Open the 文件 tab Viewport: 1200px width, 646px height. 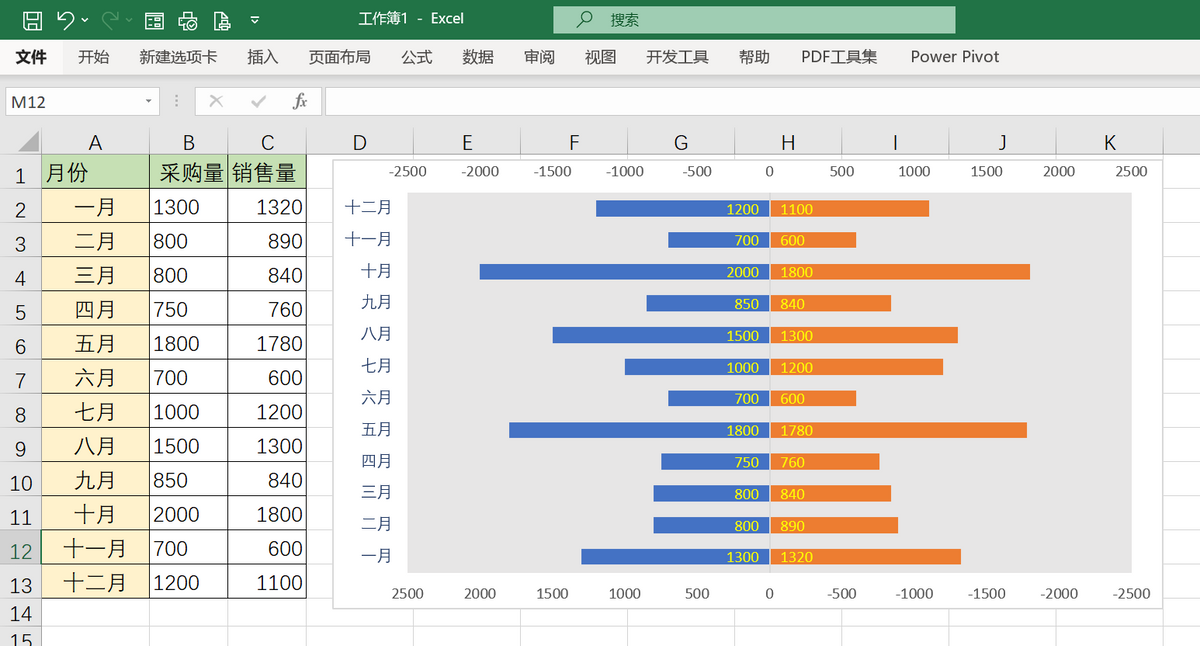click(31, 57)
